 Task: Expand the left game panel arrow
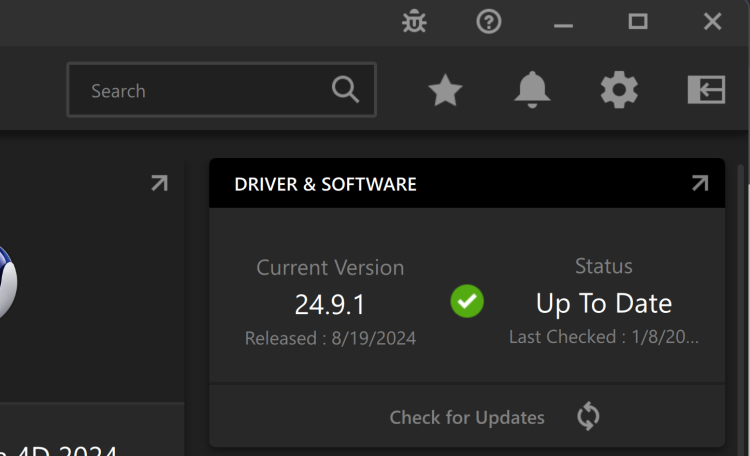159,183
